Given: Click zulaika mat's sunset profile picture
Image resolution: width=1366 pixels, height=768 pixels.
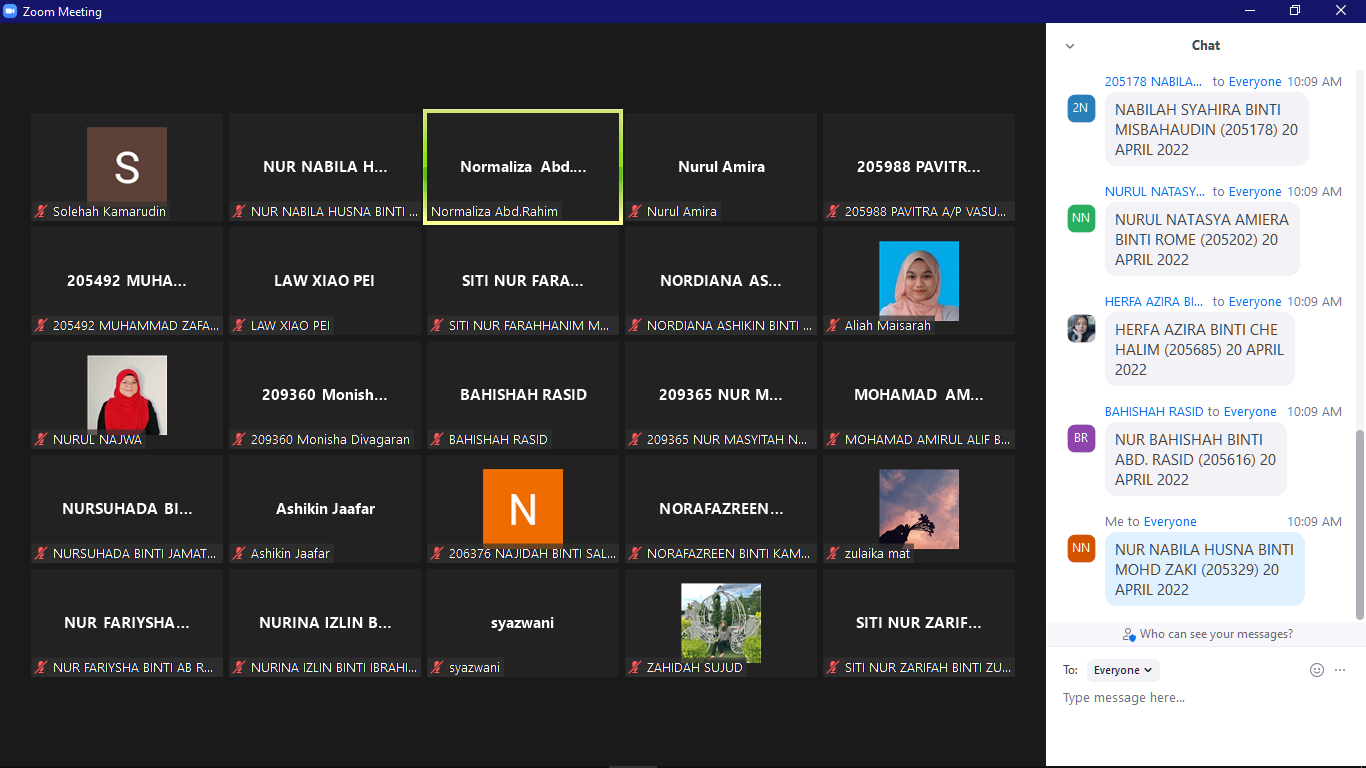Looking at the screenshot, I should pyautogui.click(x=919, y=509).
